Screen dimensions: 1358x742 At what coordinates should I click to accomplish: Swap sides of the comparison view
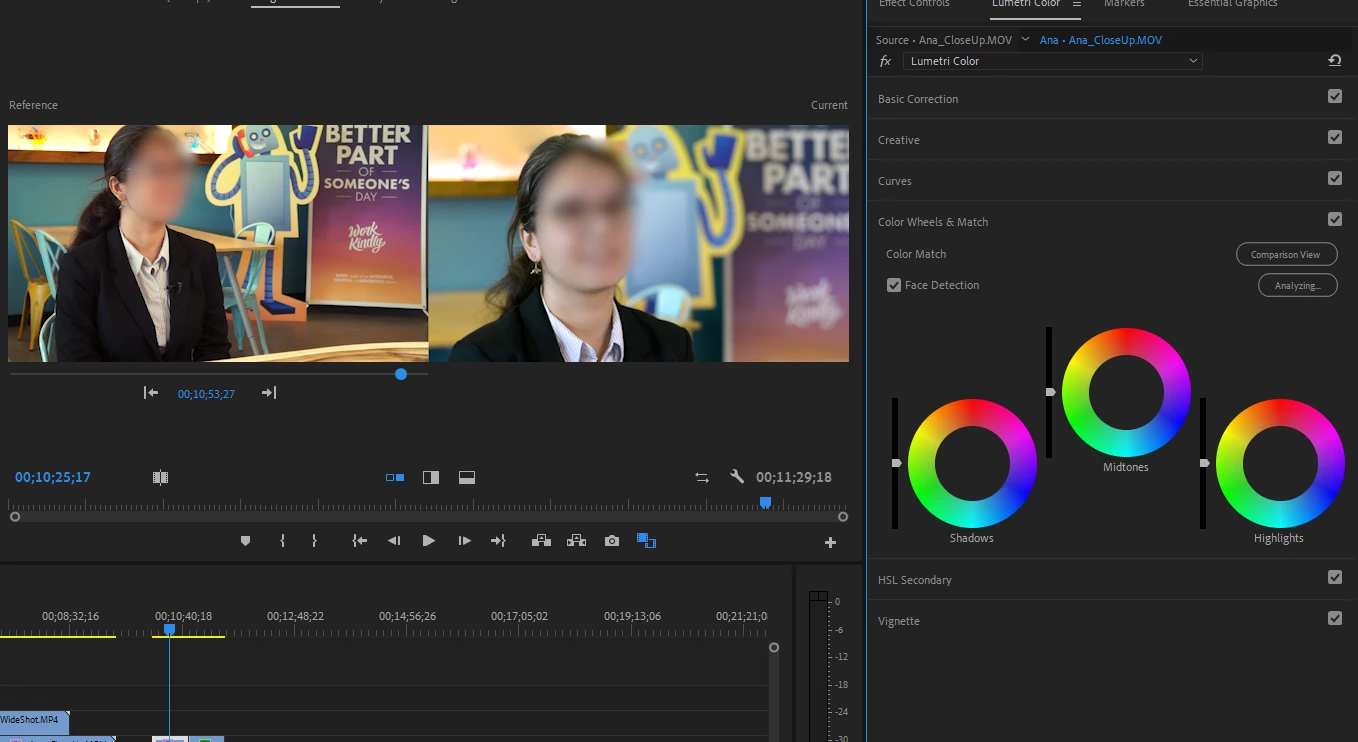click(x=702, y=478)
